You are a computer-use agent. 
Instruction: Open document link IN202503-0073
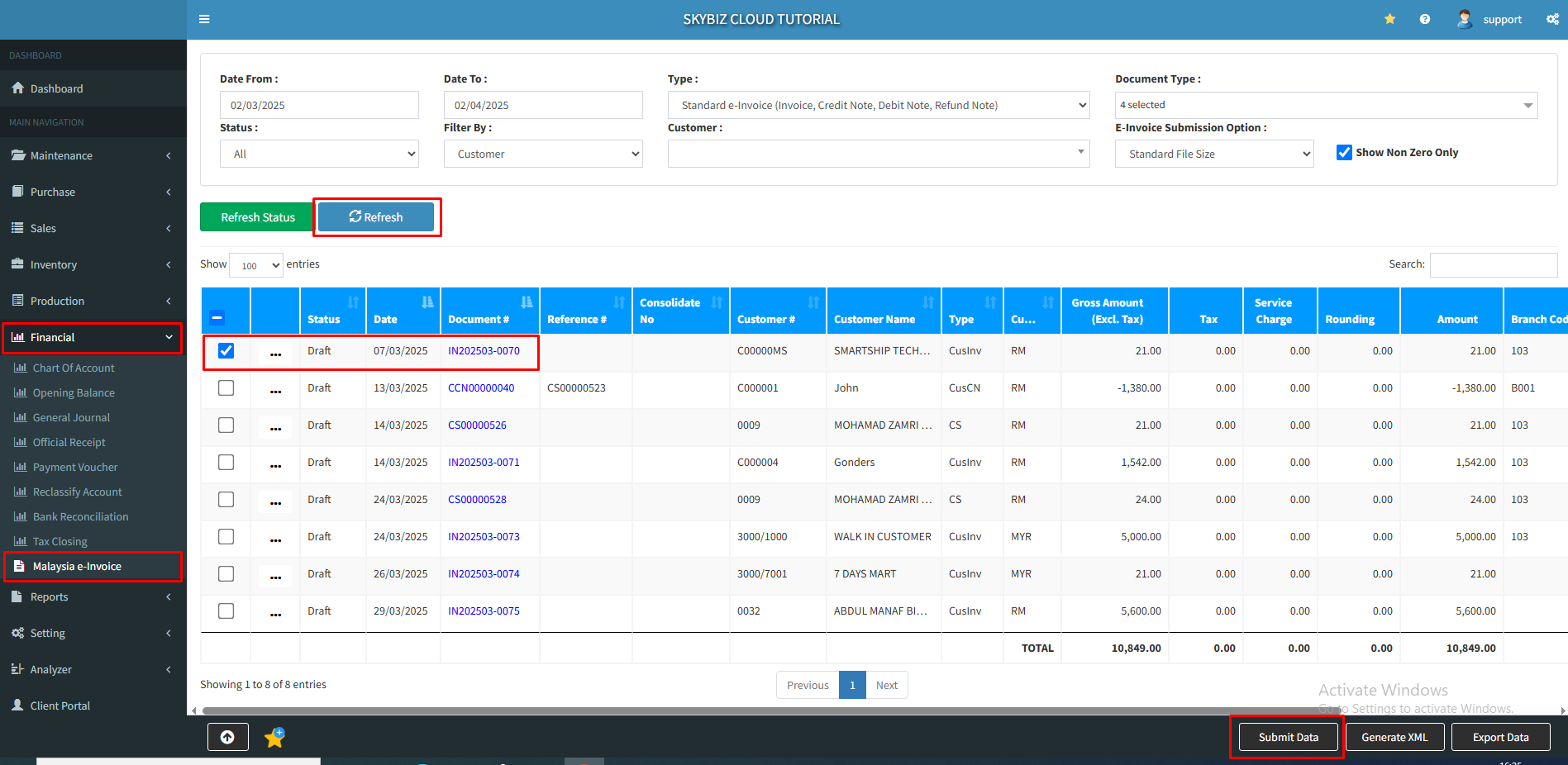click(484, 537)
